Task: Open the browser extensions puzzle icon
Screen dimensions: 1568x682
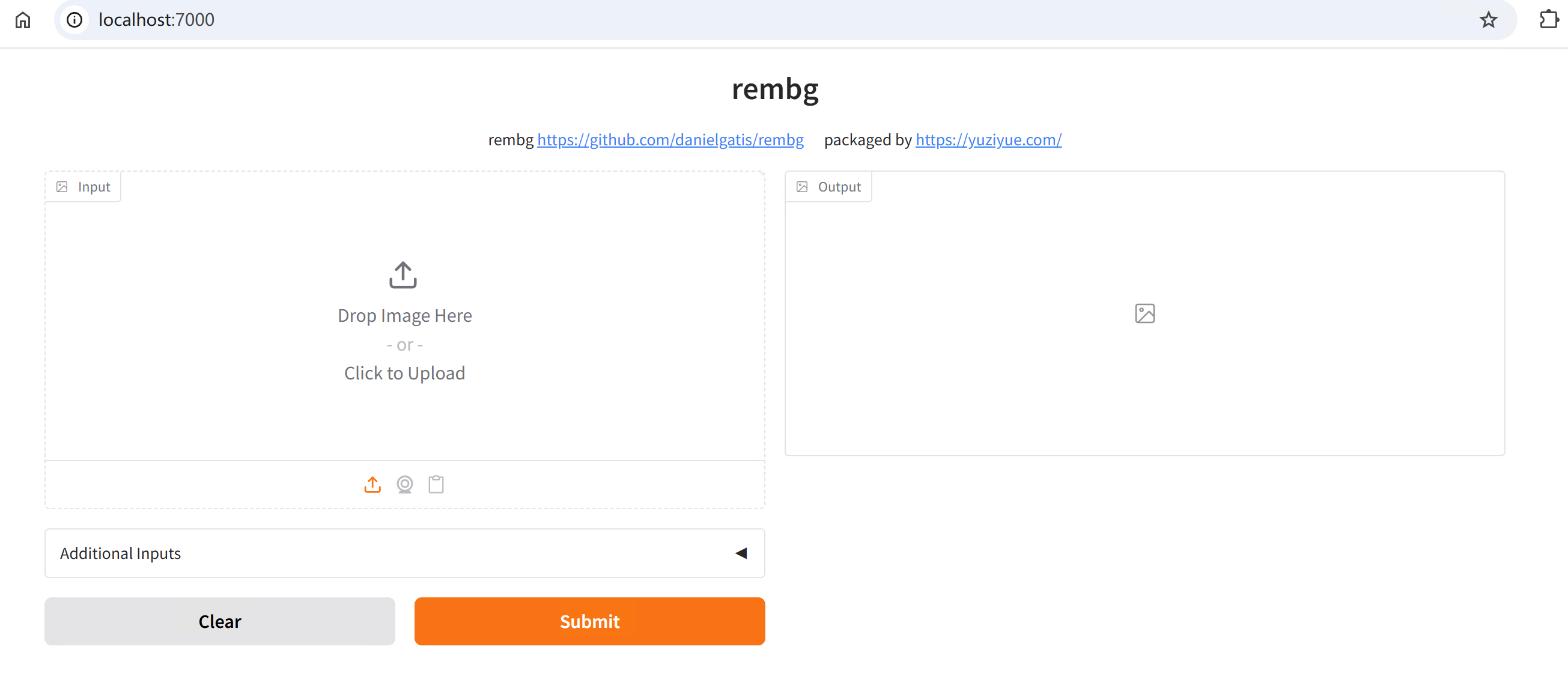Action: pos(1549,20)
